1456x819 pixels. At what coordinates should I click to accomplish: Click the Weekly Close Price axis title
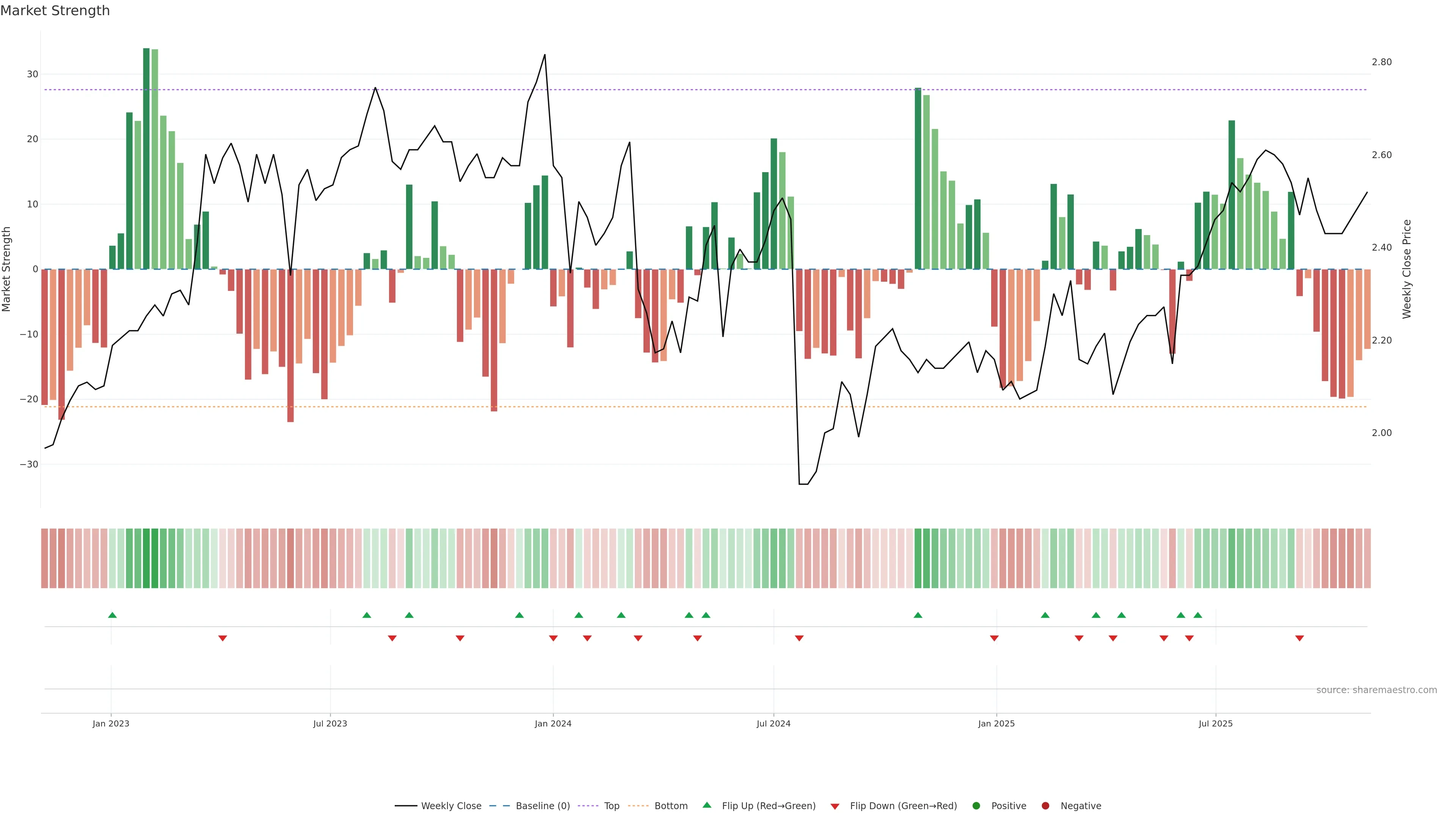1407,269
